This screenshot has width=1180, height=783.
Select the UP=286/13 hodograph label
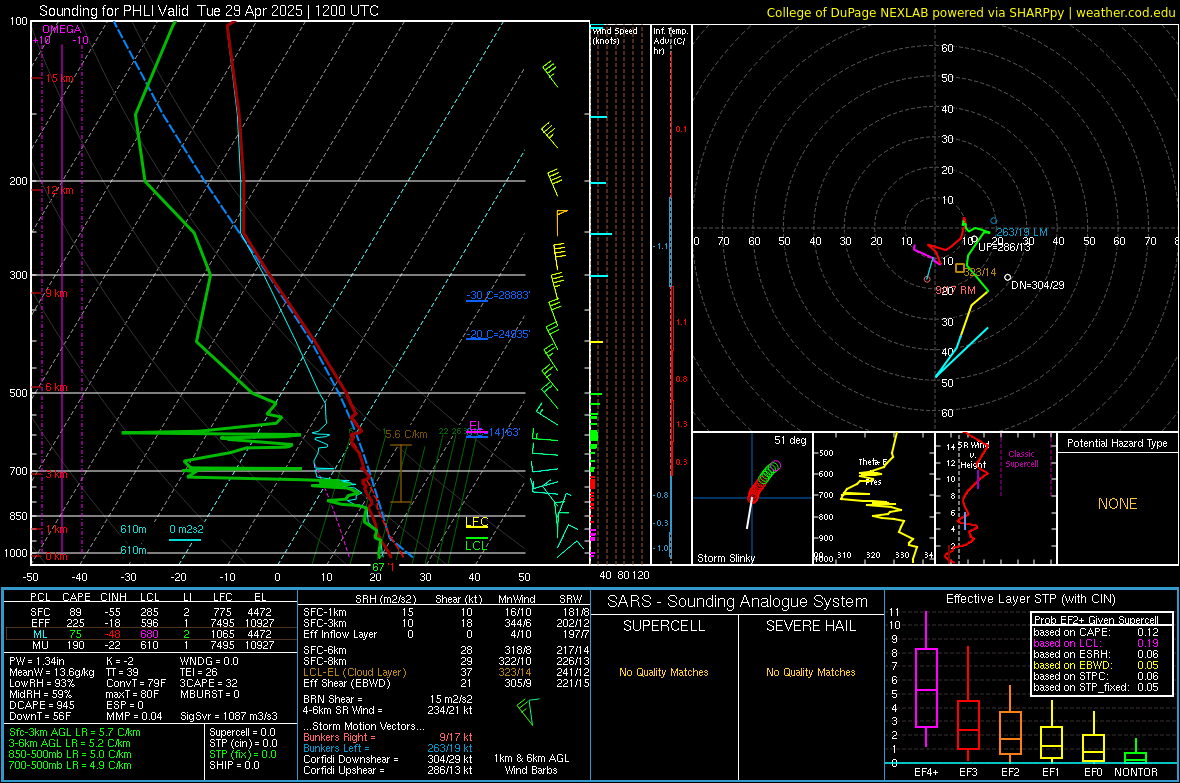(1005, 247)
